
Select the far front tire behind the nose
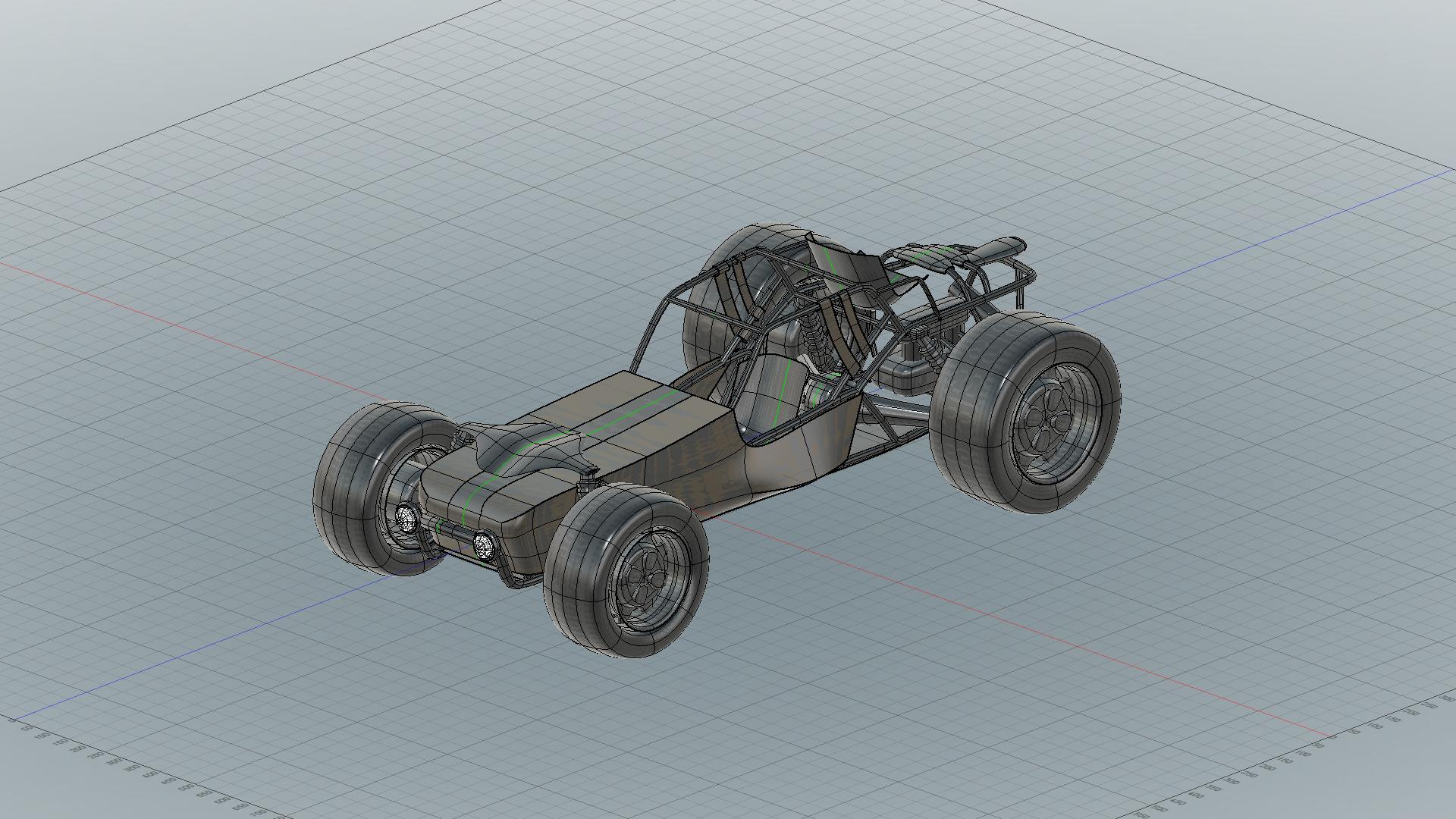click(349, 485)
